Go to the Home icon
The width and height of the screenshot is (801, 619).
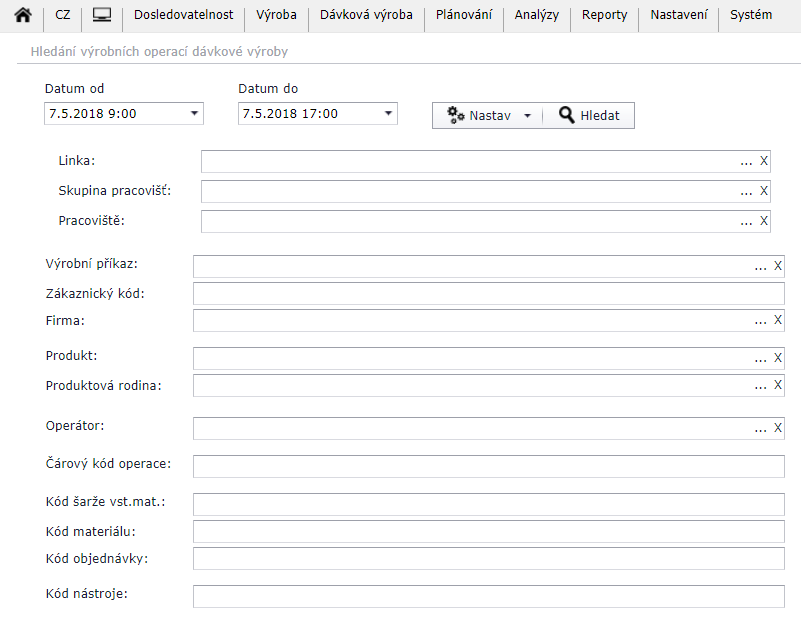pos(22,16)
